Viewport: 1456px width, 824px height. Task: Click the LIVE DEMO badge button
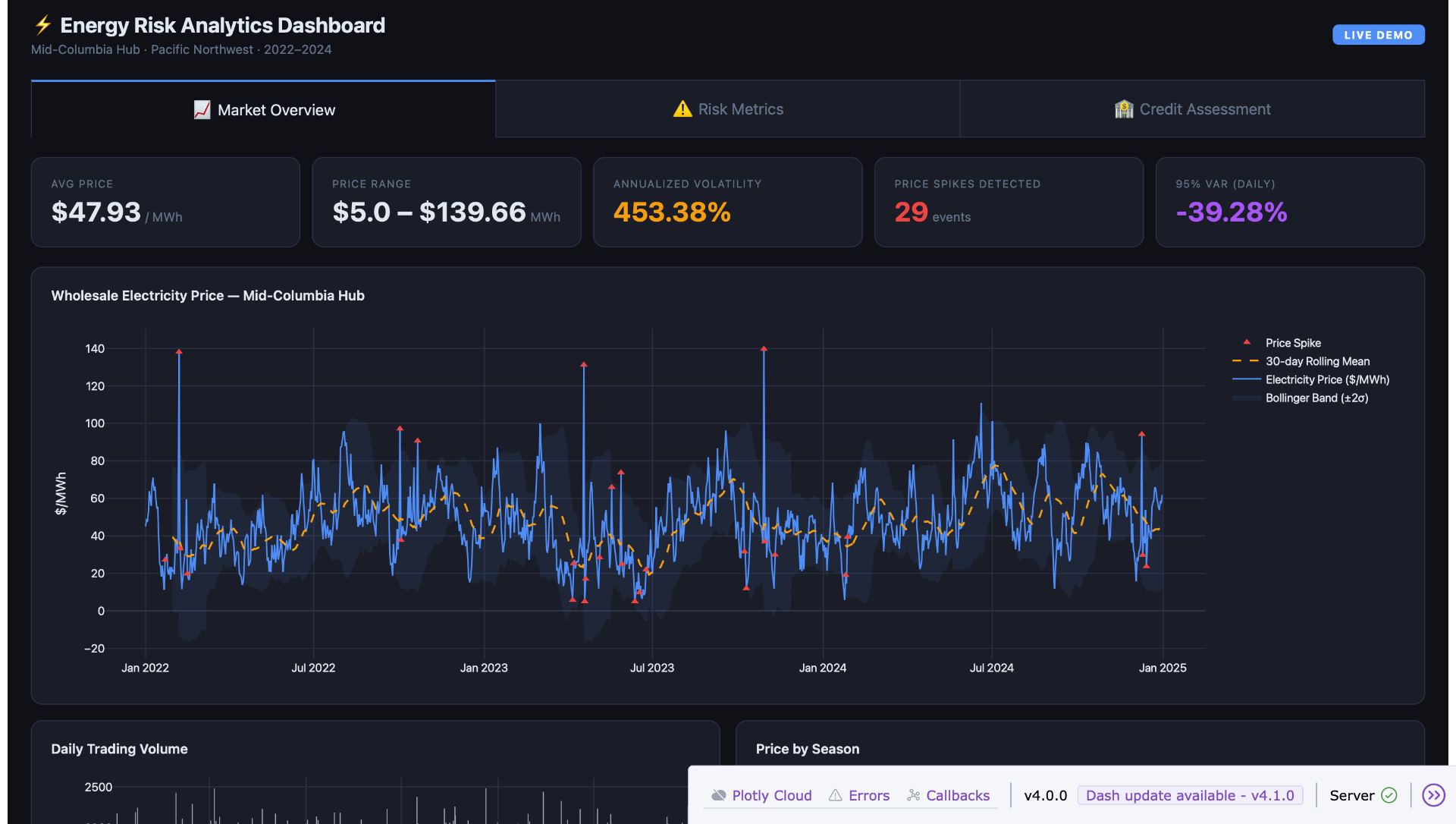pyautogui.click(x=1378, y=35)
